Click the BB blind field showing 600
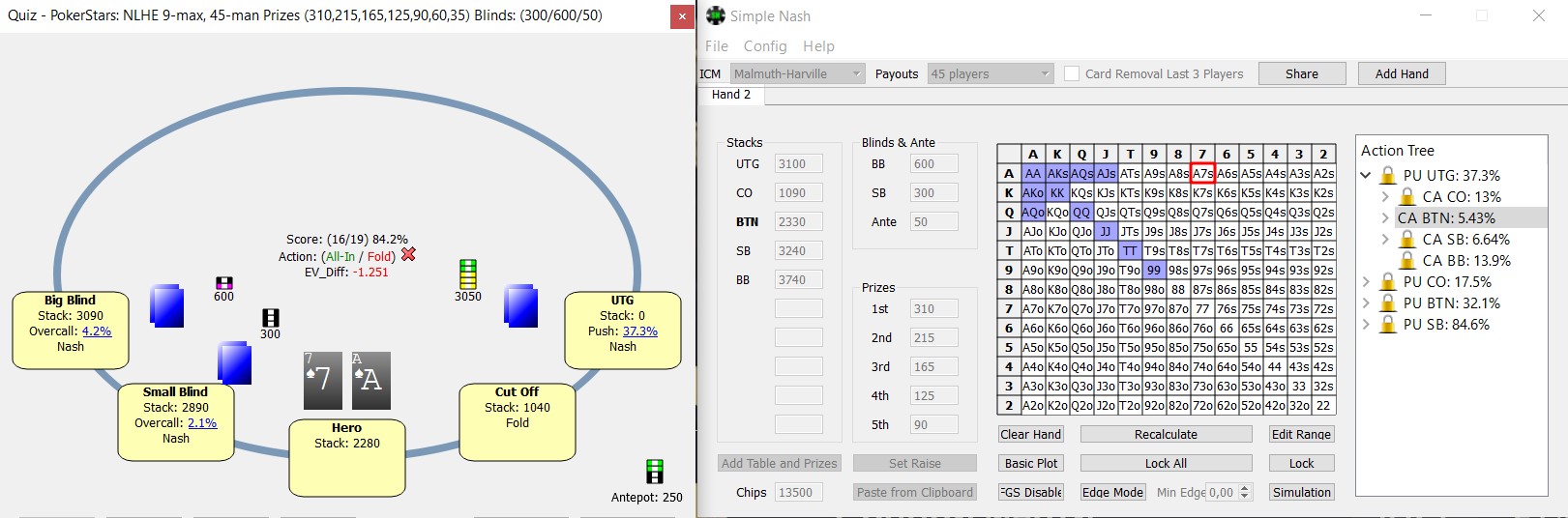 [933, 163]
